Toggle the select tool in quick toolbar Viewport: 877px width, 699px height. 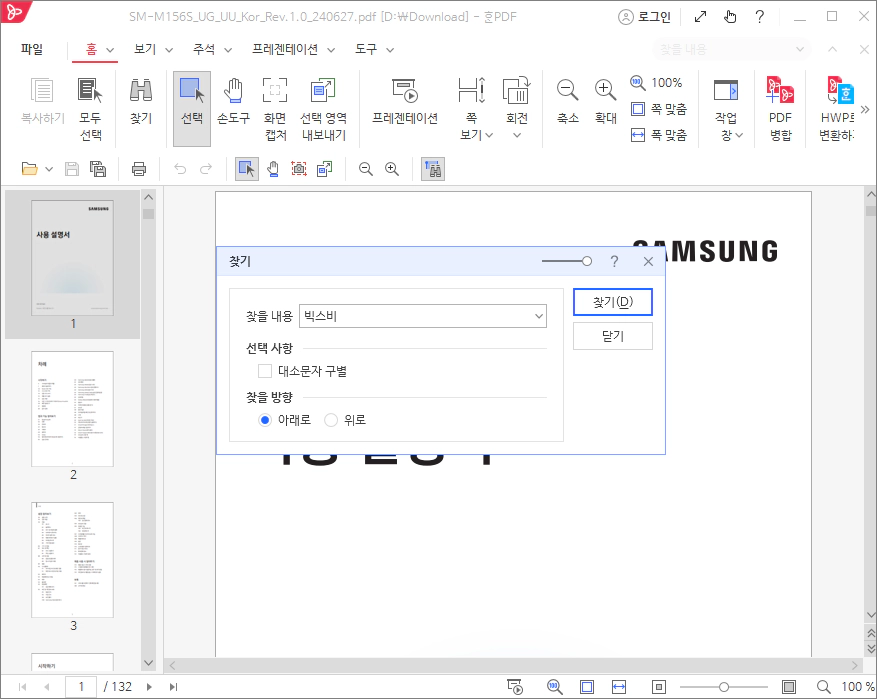[247, 169]
